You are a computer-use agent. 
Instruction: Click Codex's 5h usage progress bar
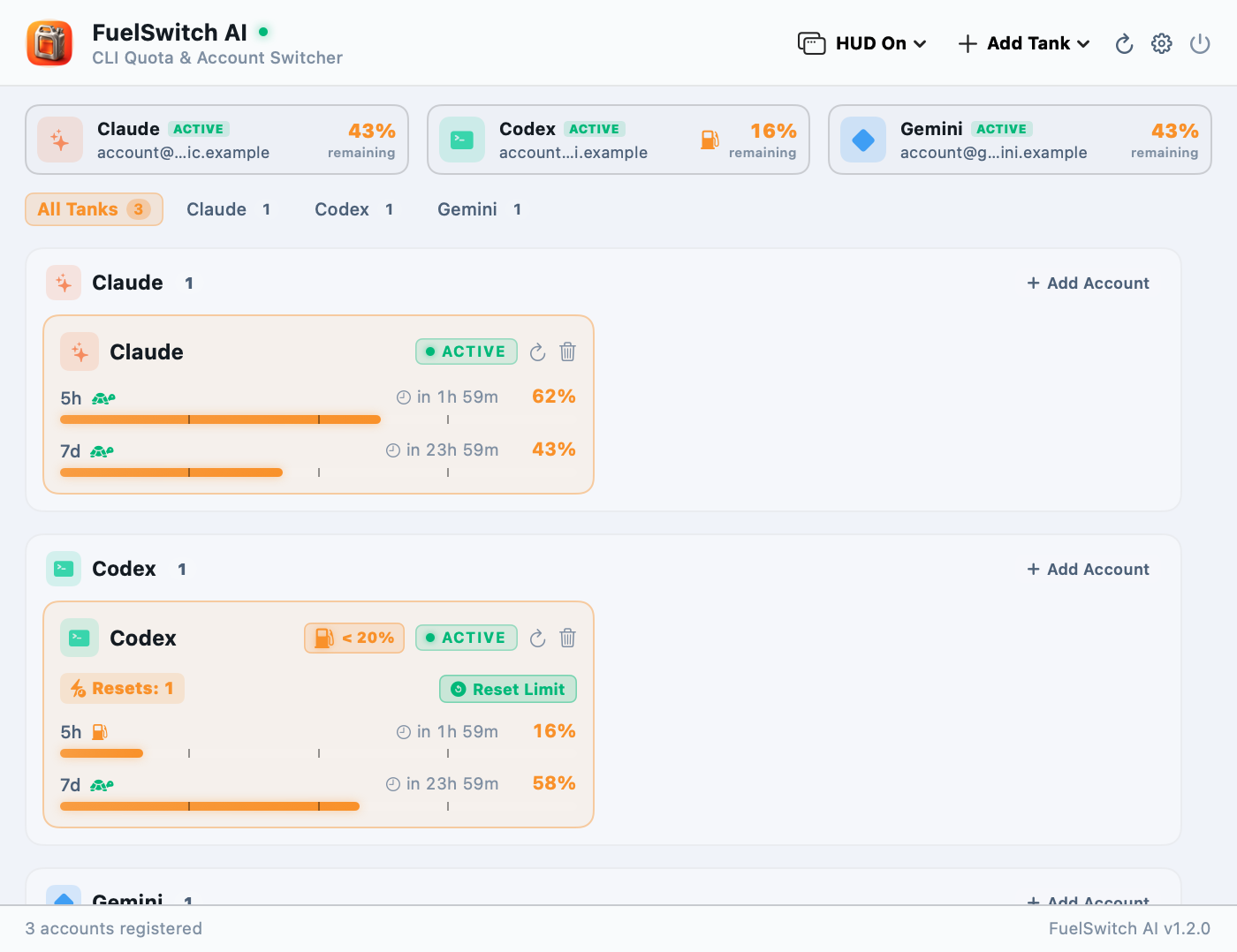[318, 753]
